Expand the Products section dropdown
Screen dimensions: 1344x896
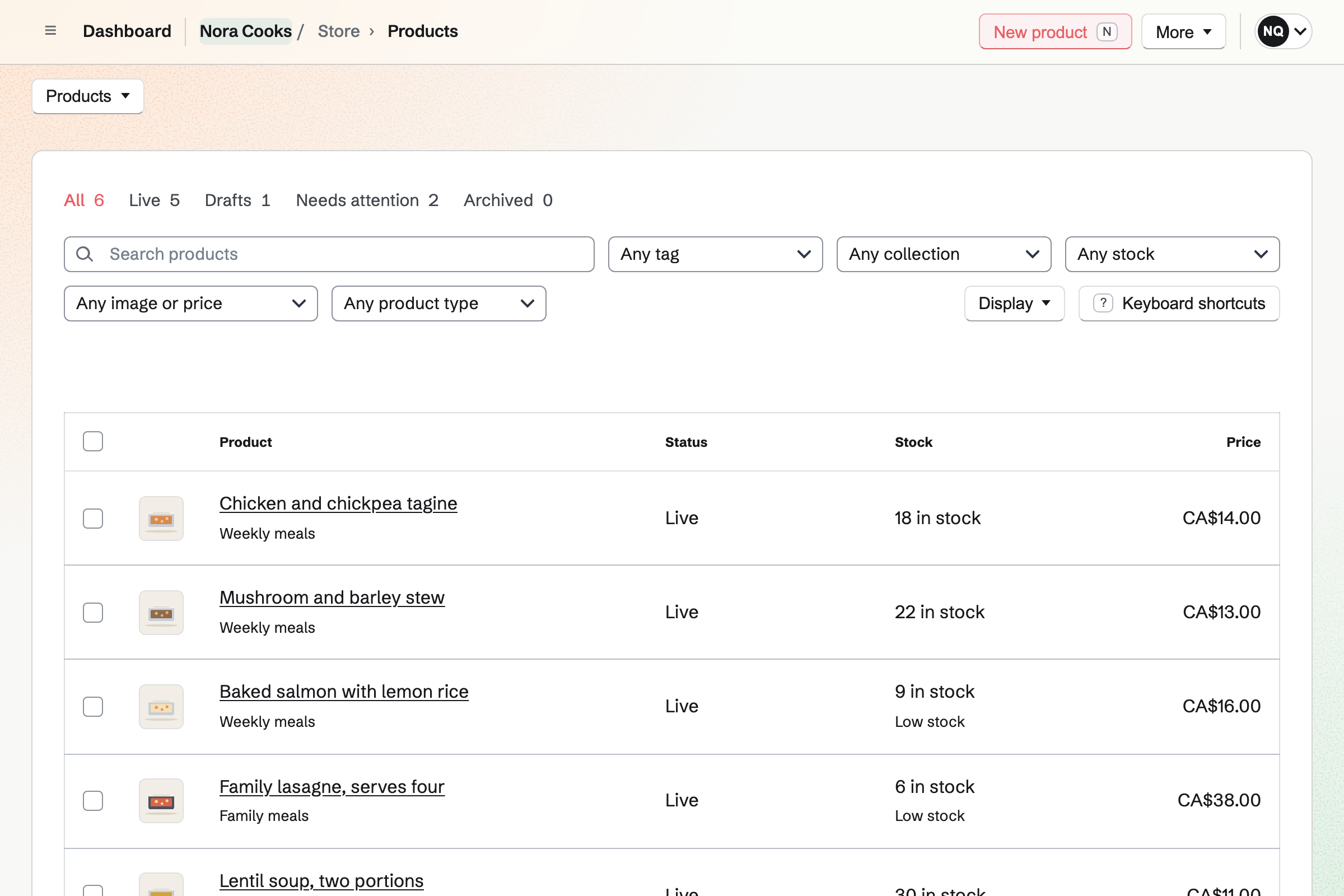(88, 96)
